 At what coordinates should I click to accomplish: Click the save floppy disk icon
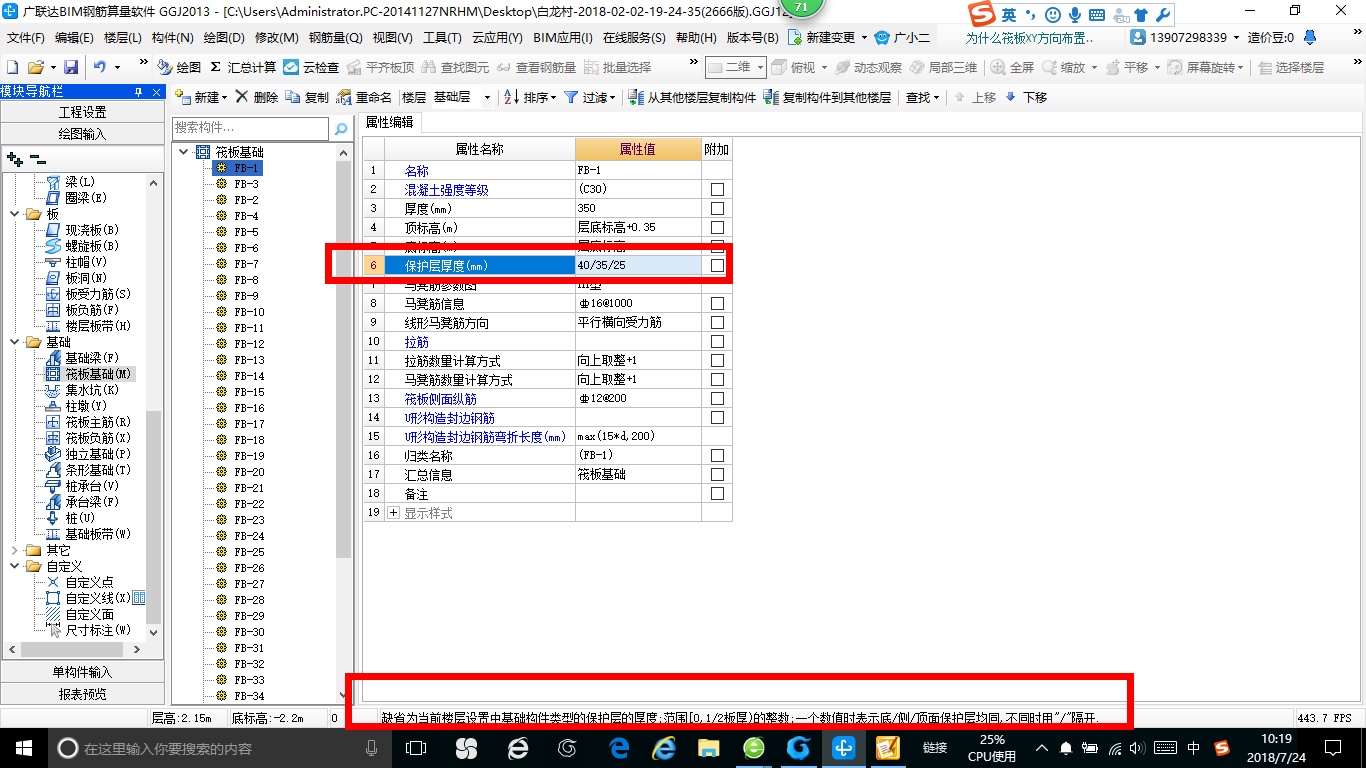click(71, 67)
